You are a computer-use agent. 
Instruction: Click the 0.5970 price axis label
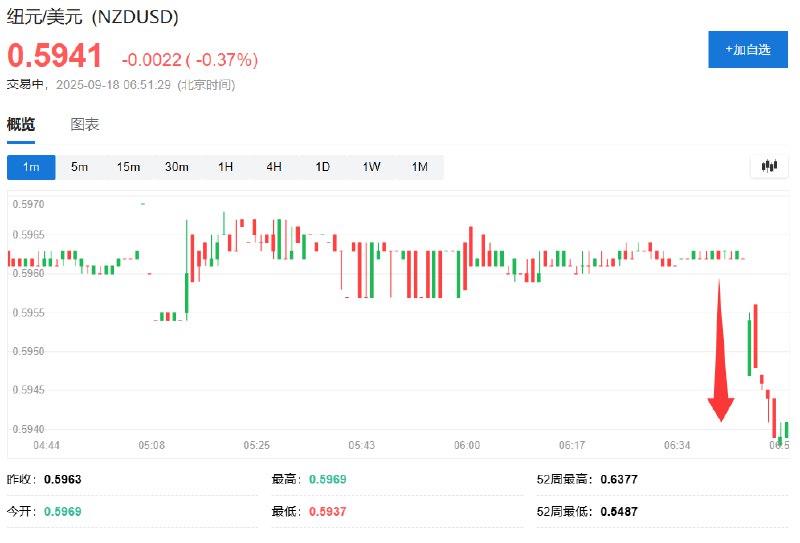tap(29, 205)
